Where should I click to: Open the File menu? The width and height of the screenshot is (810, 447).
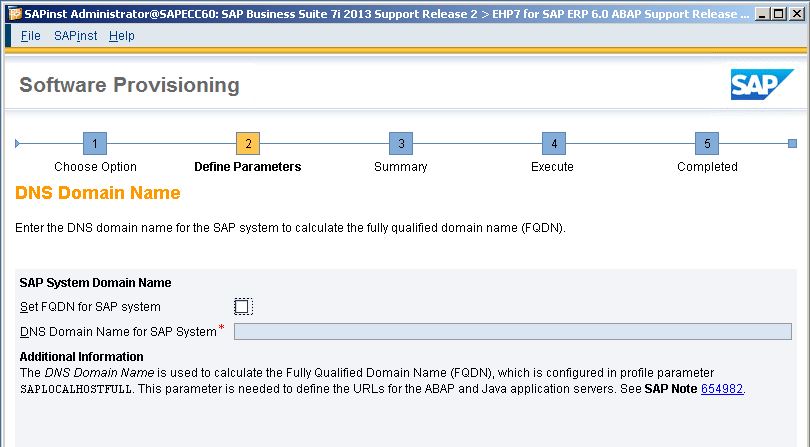[x=30, y=36]
